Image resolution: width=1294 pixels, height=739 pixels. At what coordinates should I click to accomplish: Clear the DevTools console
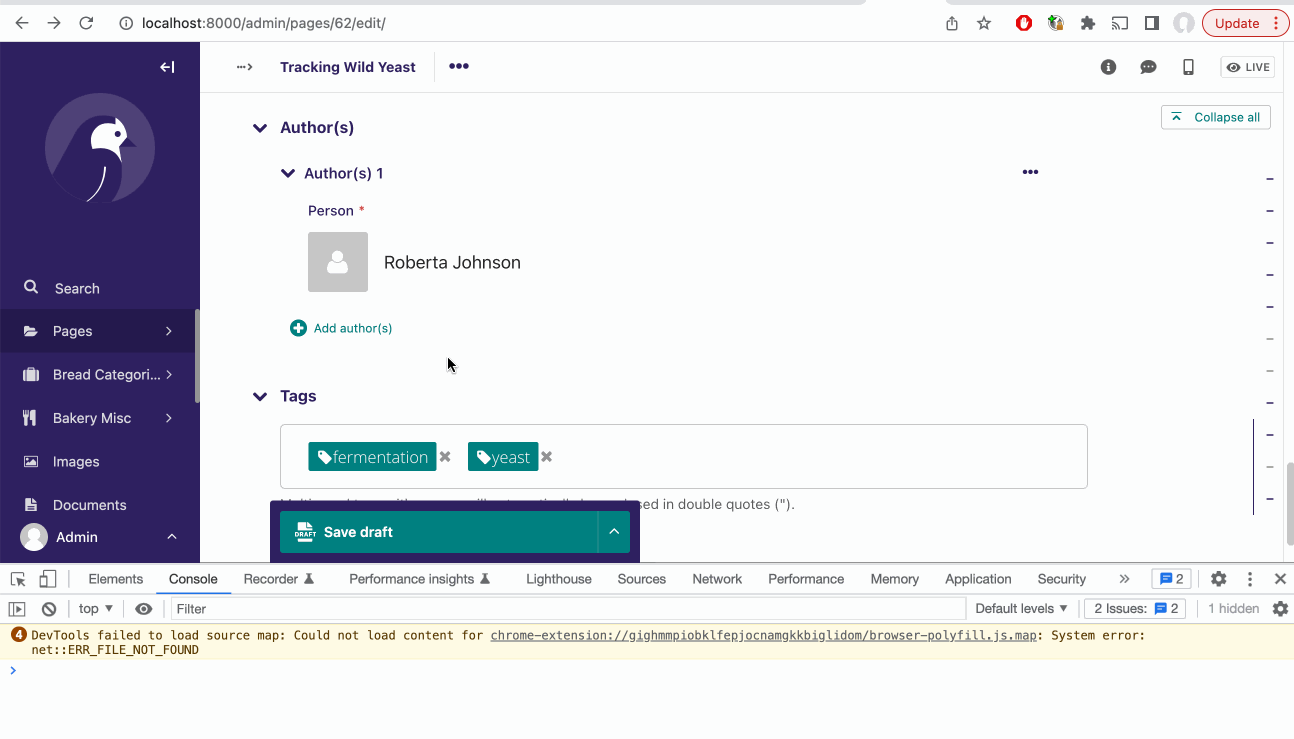click(x=48, y=608)
